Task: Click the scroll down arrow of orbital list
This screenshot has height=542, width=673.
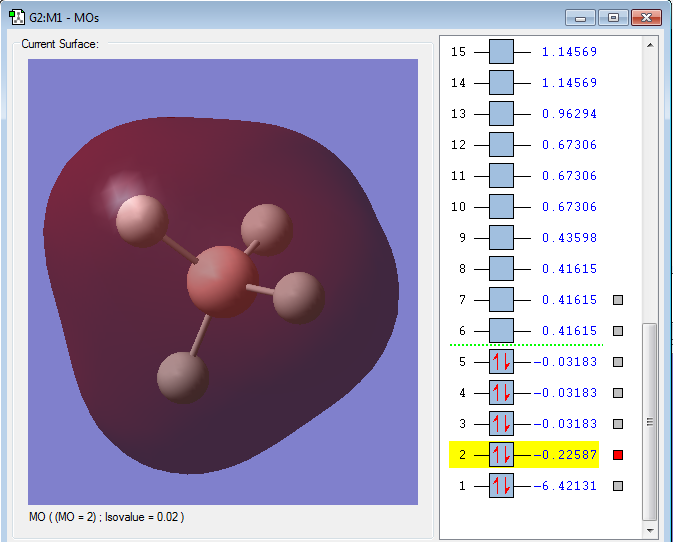Action: point(650,529)
